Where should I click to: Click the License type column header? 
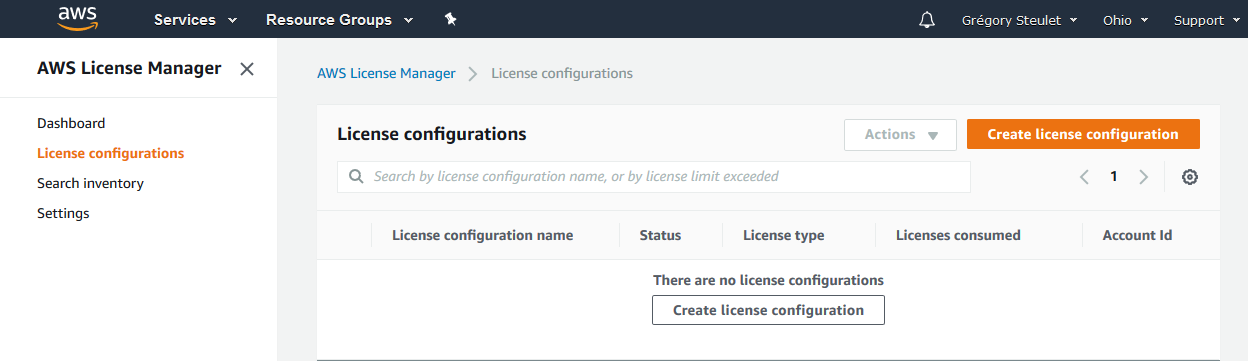pos(784,235)
